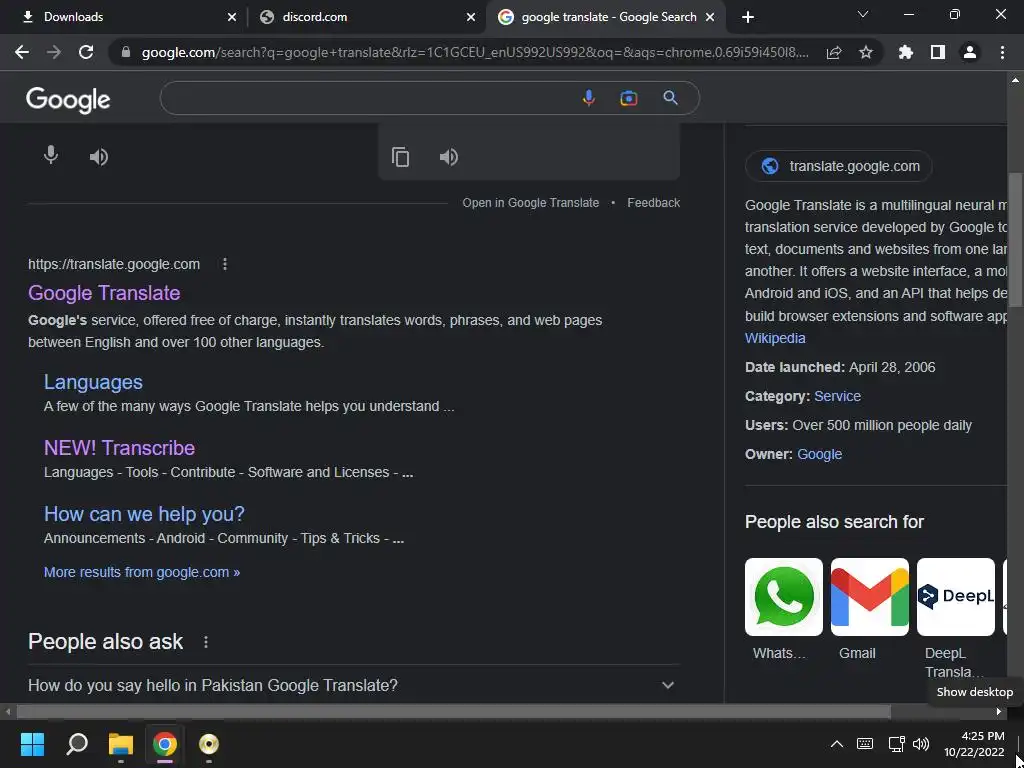
Task: Open three-dot menu next to People also ask
Action: point(206,642)
